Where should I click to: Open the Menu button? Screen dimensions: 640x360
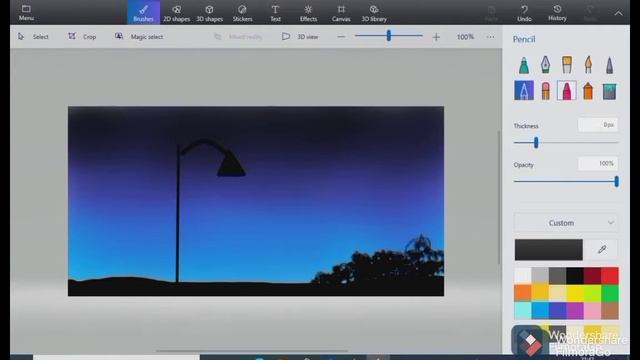click(x=26, y=13)
